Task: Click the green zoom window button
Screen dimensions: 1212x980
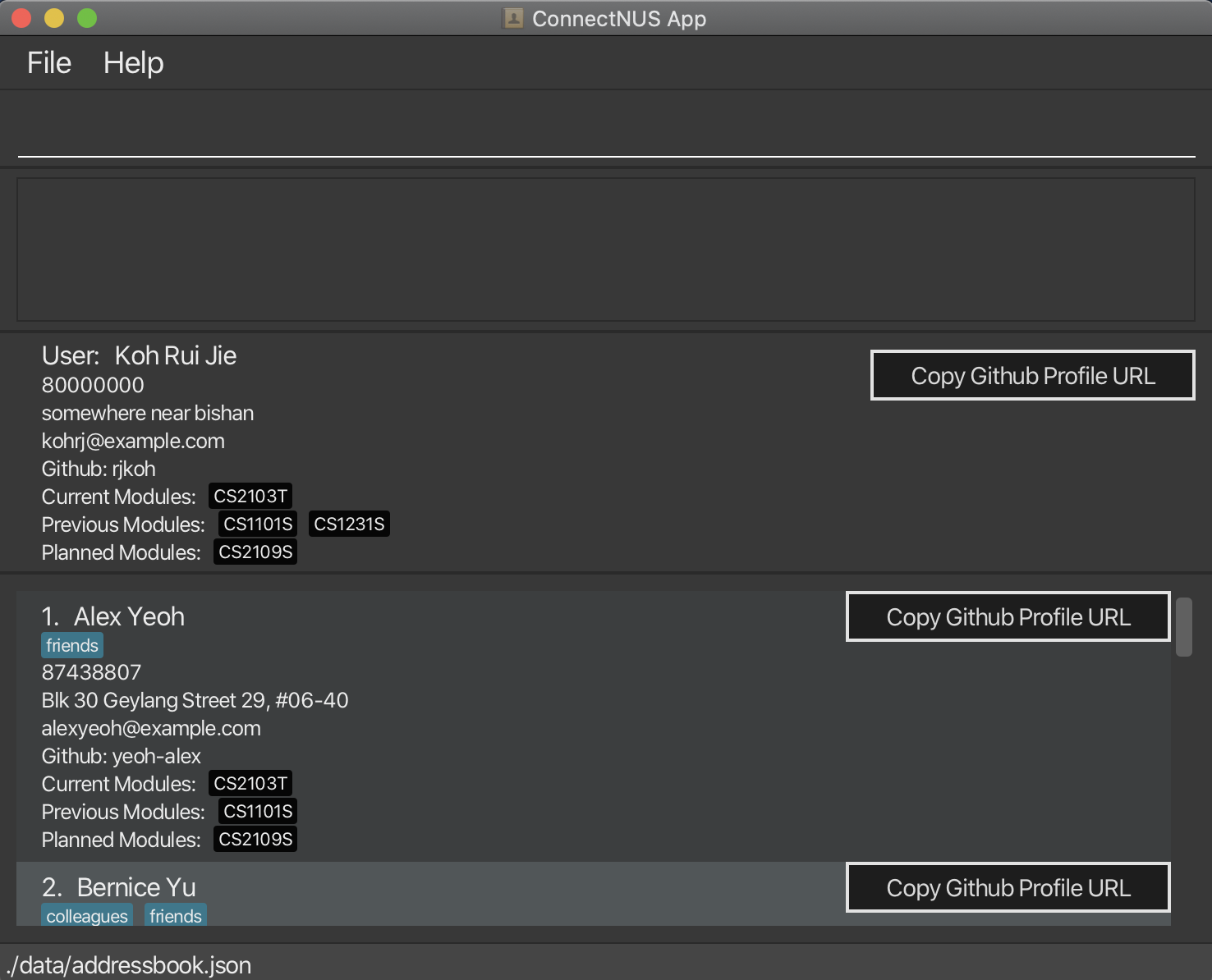Action: (87, 18)
